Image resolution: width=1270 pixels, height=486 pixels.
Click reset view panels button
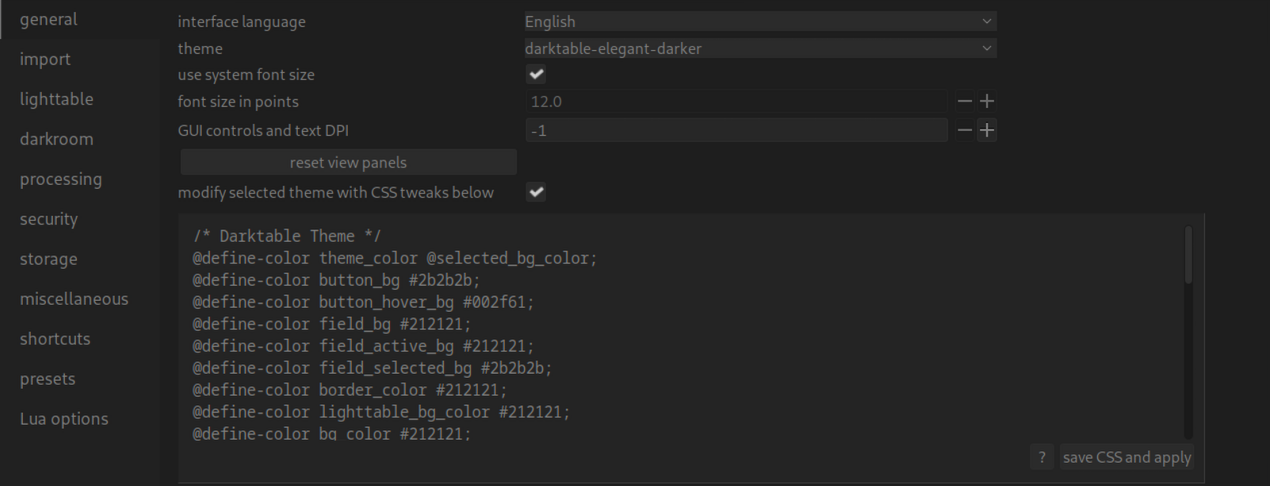click(x=348, y=162)
